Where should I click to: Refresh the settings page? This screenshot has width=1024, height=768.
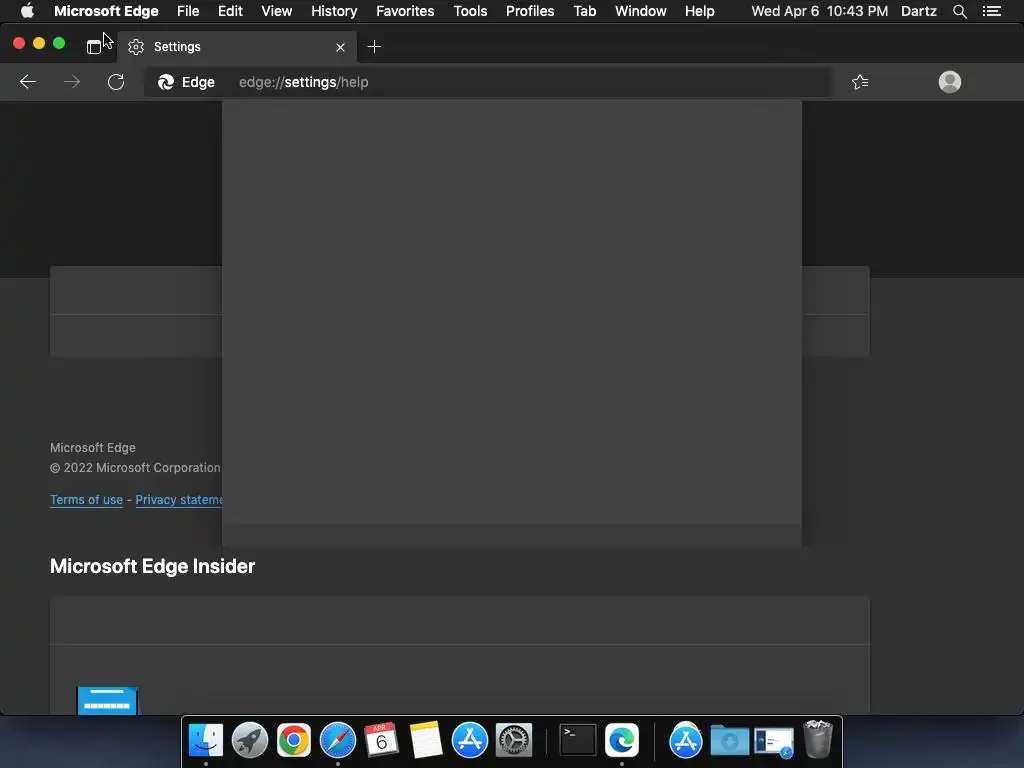(116, 82)
